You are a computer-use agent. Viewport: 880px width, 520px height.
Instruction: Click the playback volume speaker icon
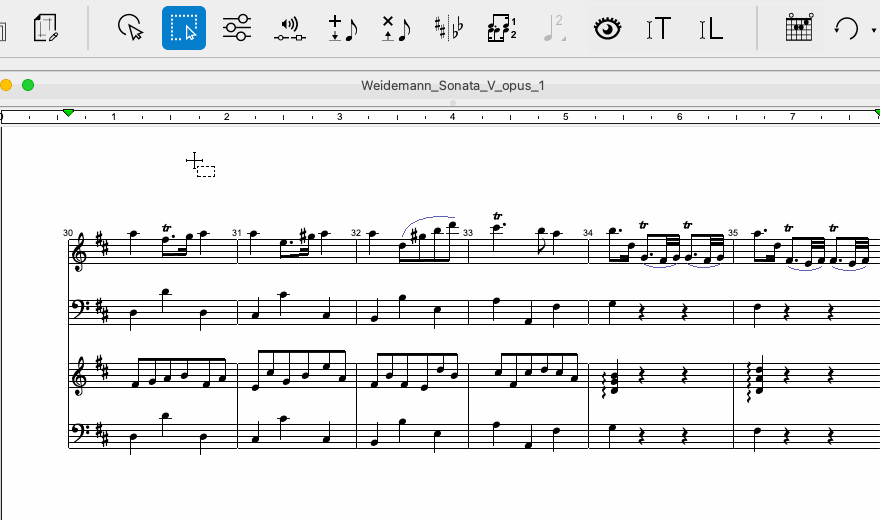290,29
